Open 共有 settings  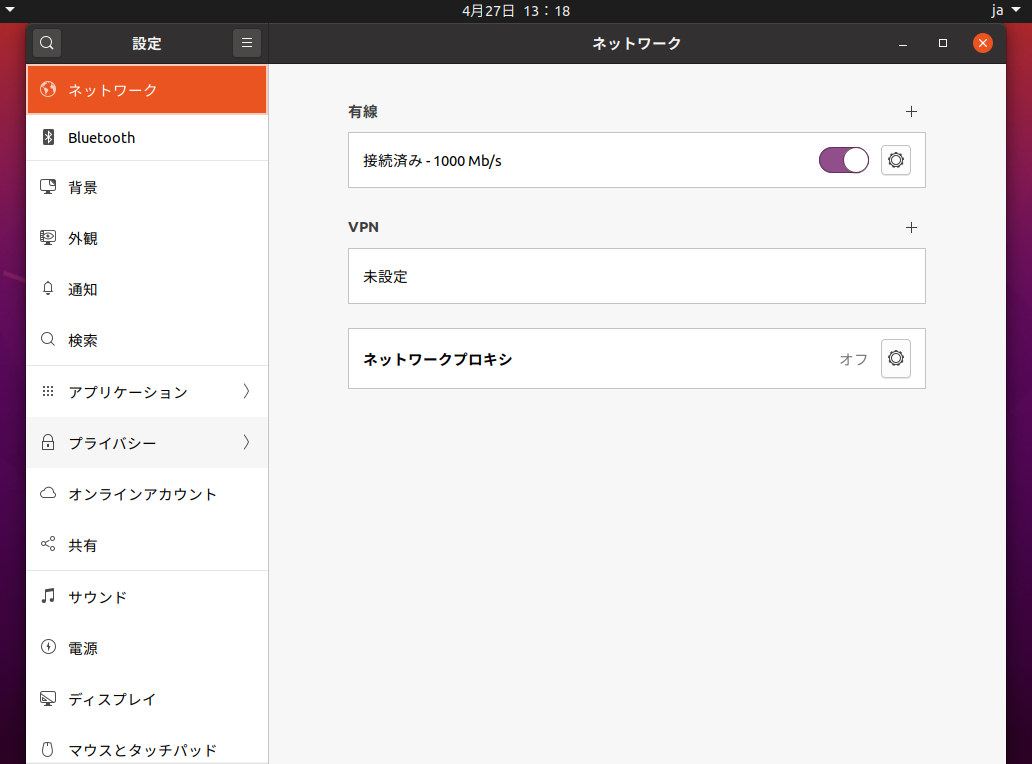[147, 546]
